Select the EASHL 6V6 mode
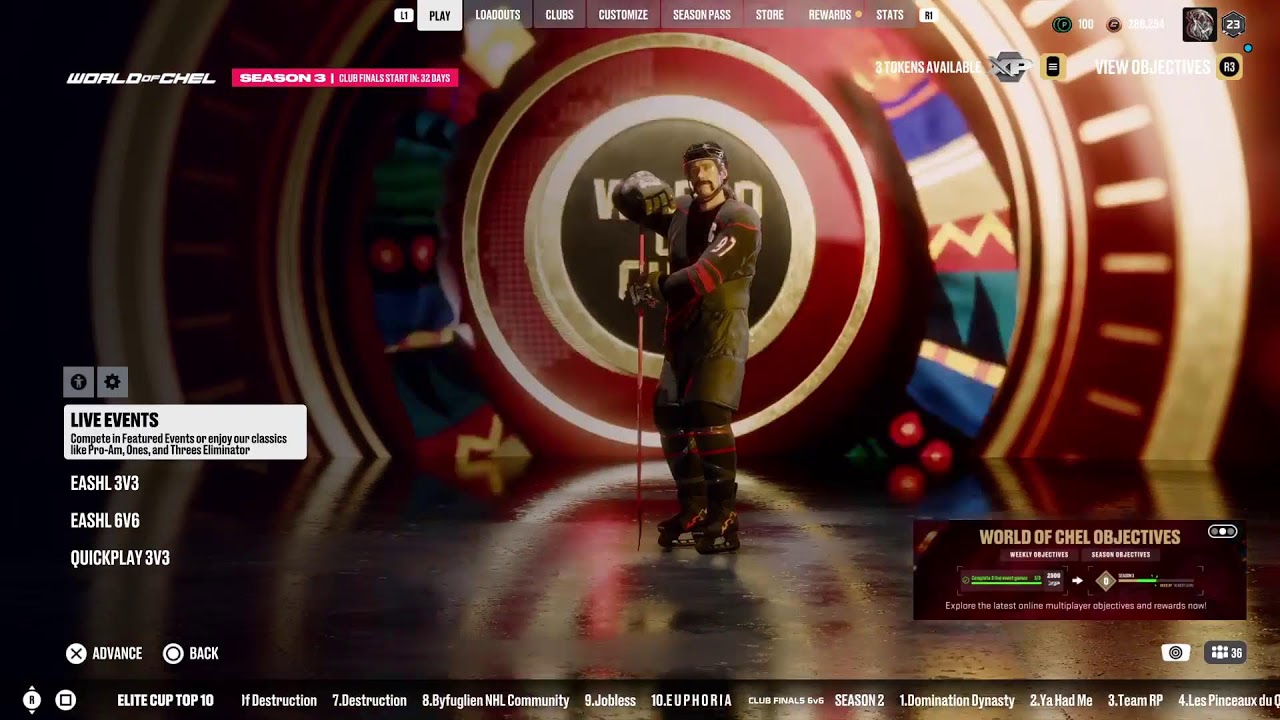 tap(105, 521)
